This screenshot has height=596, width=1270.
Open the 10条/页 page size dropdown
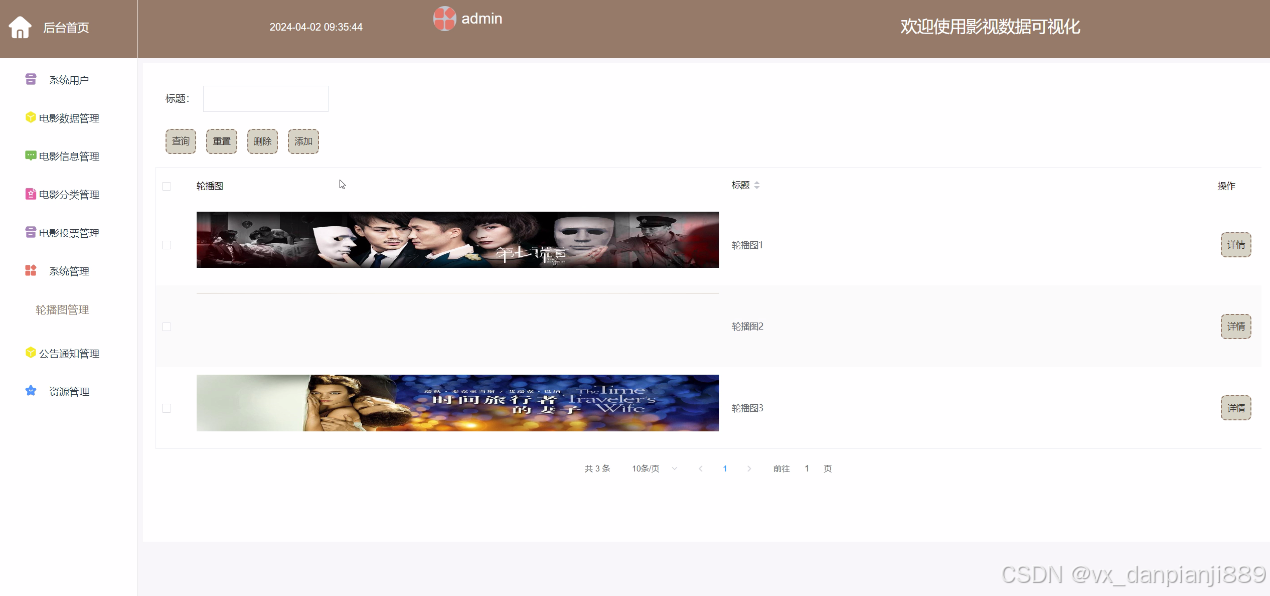point(655,468)
